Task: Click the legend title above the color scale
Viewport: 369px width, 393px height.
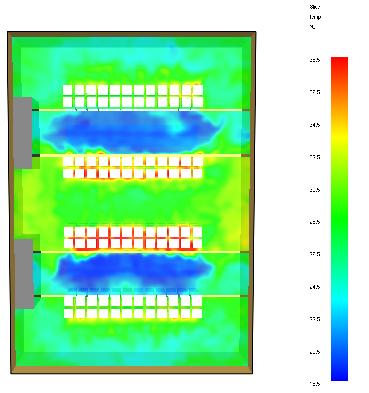Action: click(315, 17)
